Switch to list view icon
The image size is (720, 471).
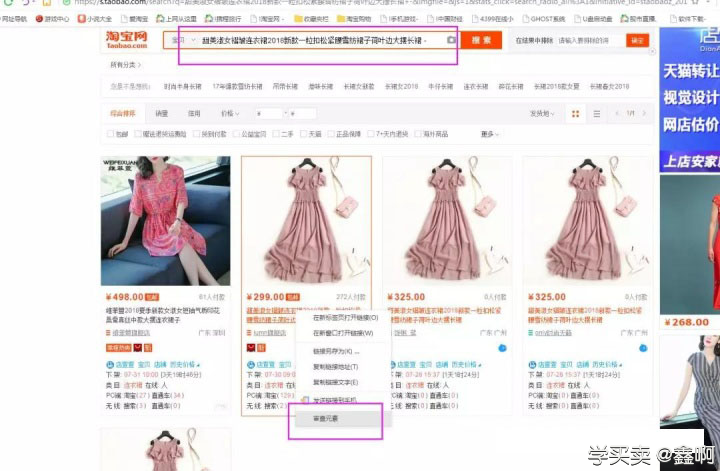click(x=596, y=114)
